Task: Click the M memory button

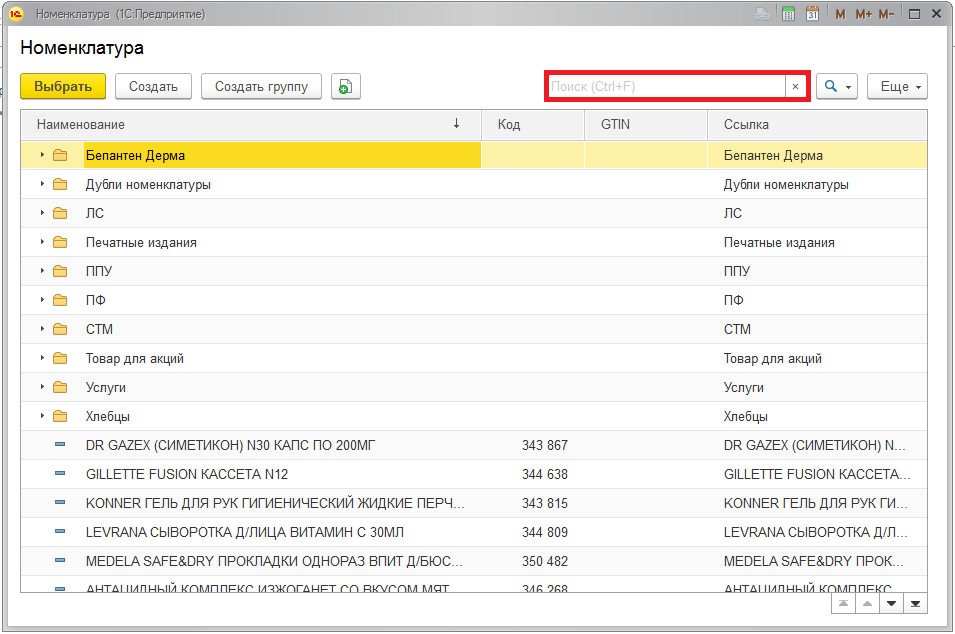Action: [840, 15]
